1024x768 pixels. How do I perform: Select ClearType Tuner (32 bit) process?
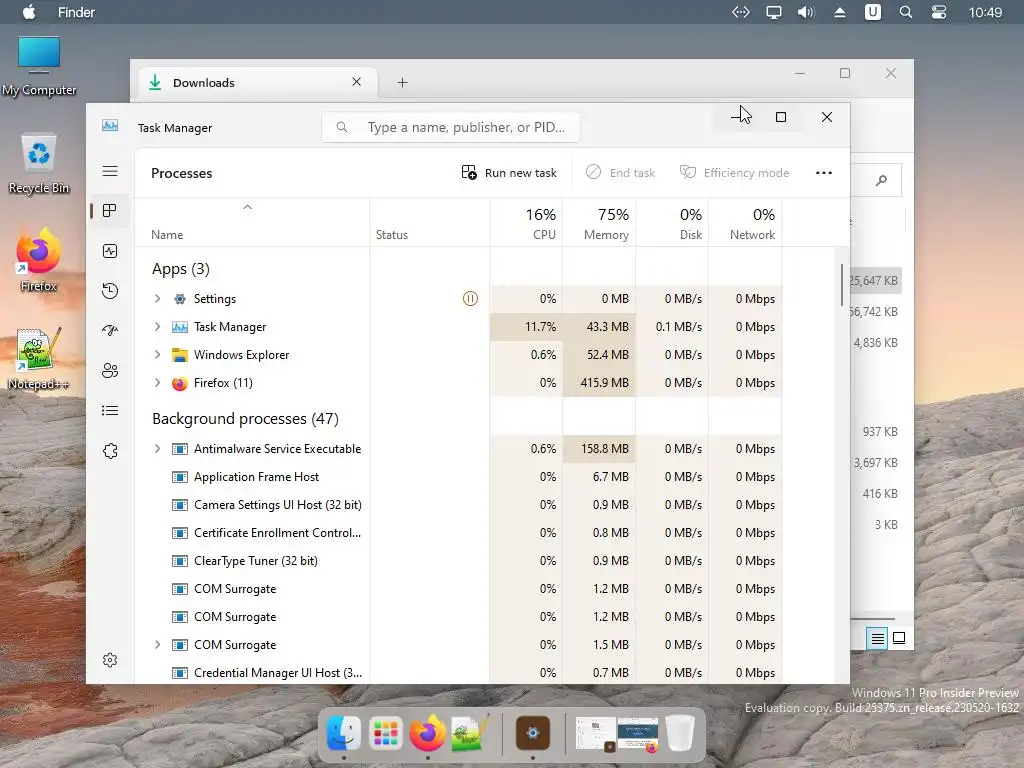tap(458, 561)
